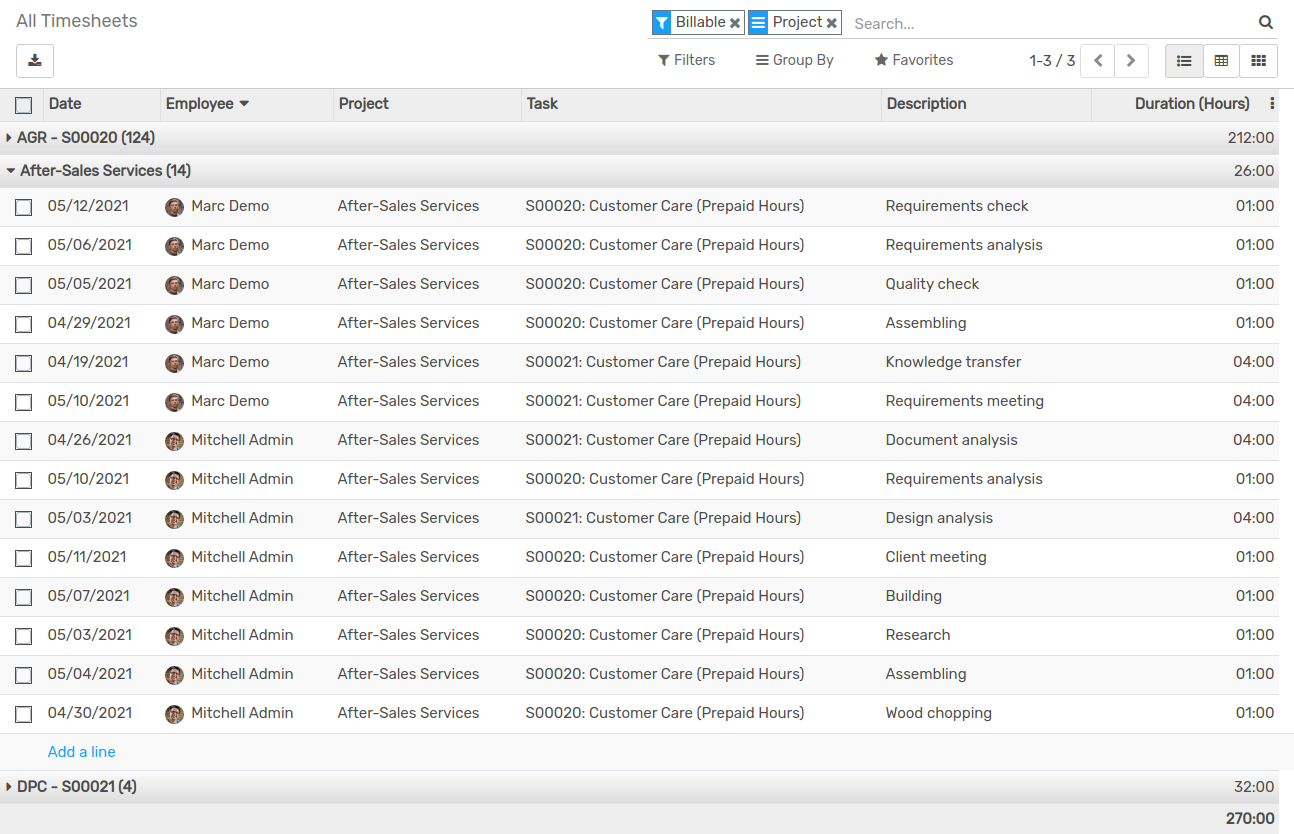Click the search magnifier icon
This screenshot has height=834, width=1294.
[1265, 21]
